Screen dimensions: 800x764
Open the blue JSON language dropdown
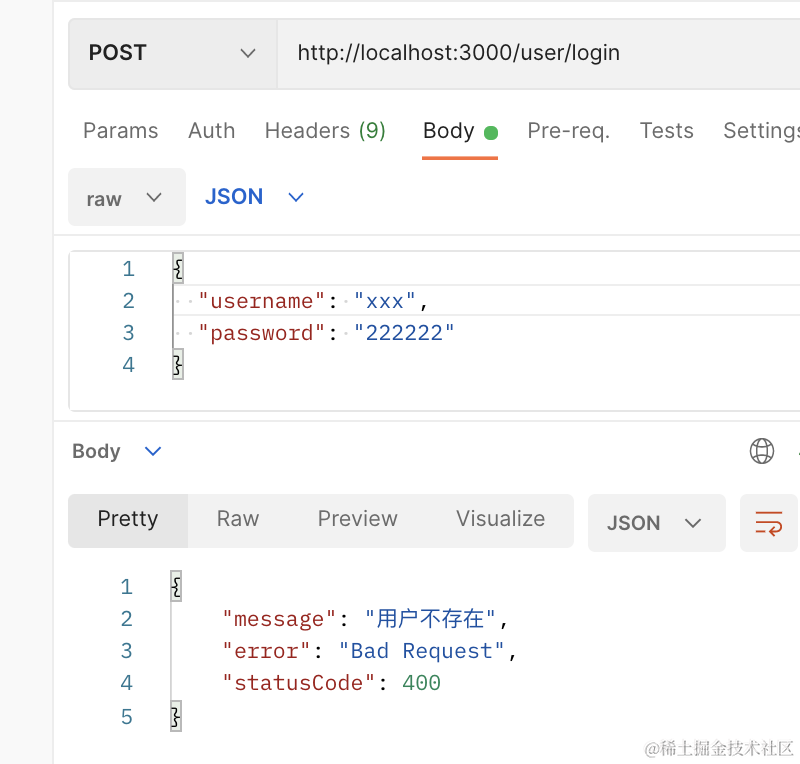coord(254,197)
